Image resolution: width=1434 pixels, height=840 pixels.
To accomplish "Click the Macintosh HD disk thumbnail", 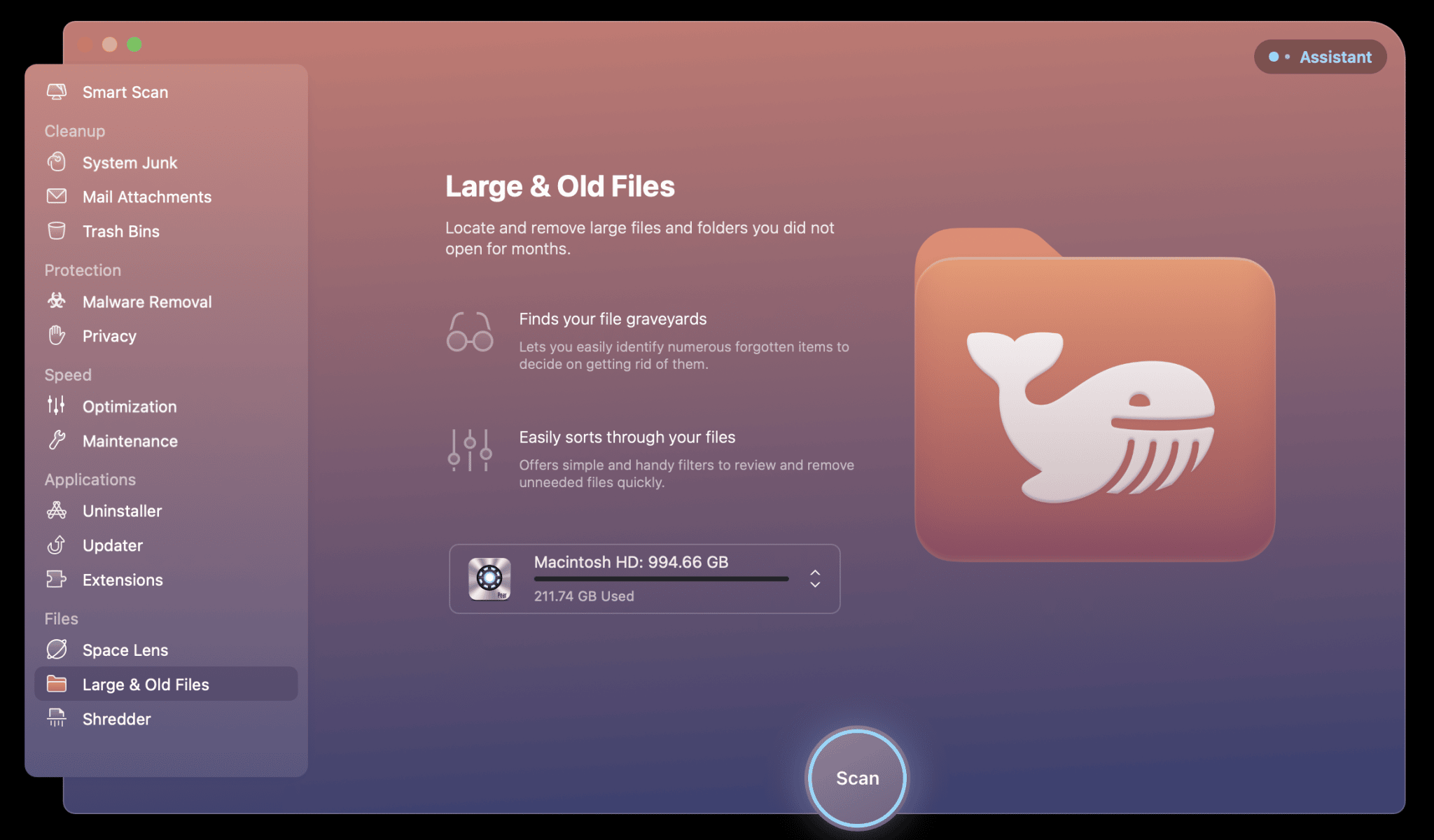I will pyautogui.click(x=490, y=578).
